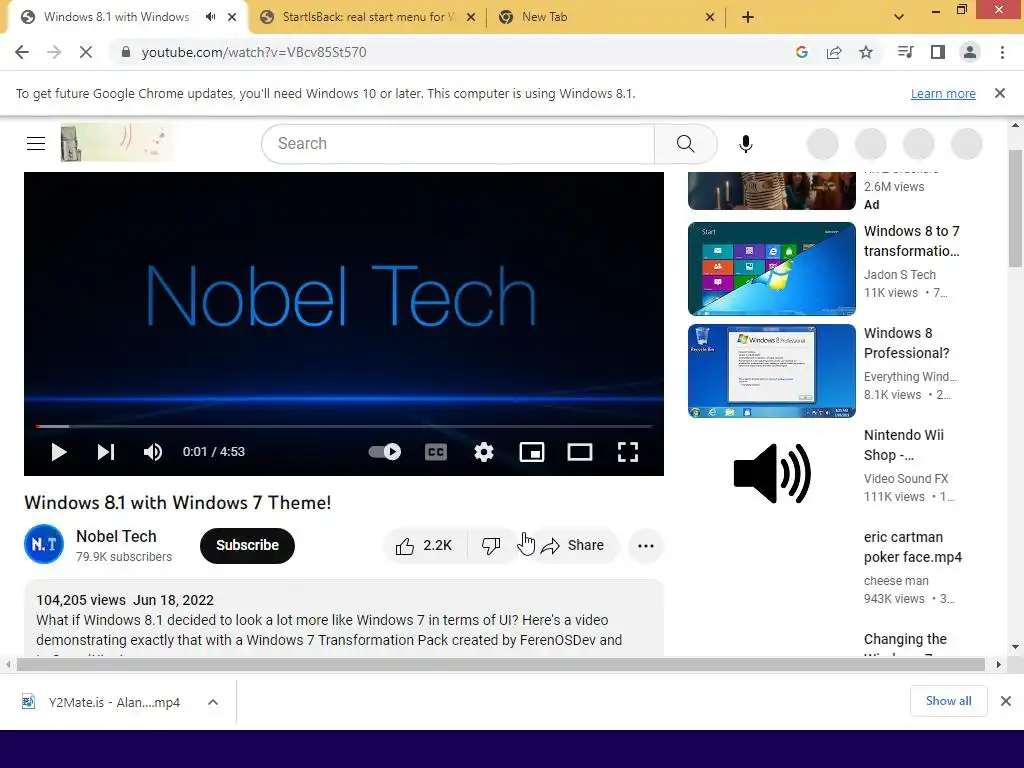Show all downloads
The image size is (1024, 768).
pyautogui.click(x=948, y=701)
